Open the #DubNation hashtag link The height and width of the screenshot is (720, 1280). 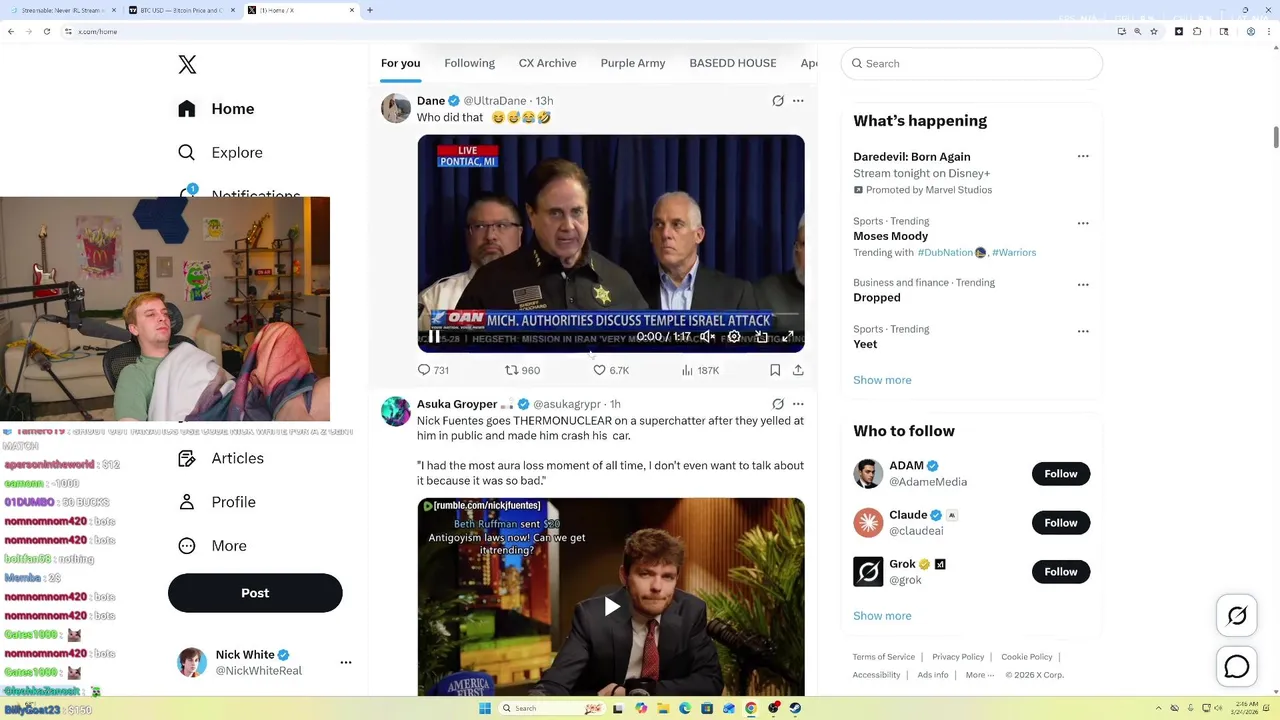click(945, 253)
